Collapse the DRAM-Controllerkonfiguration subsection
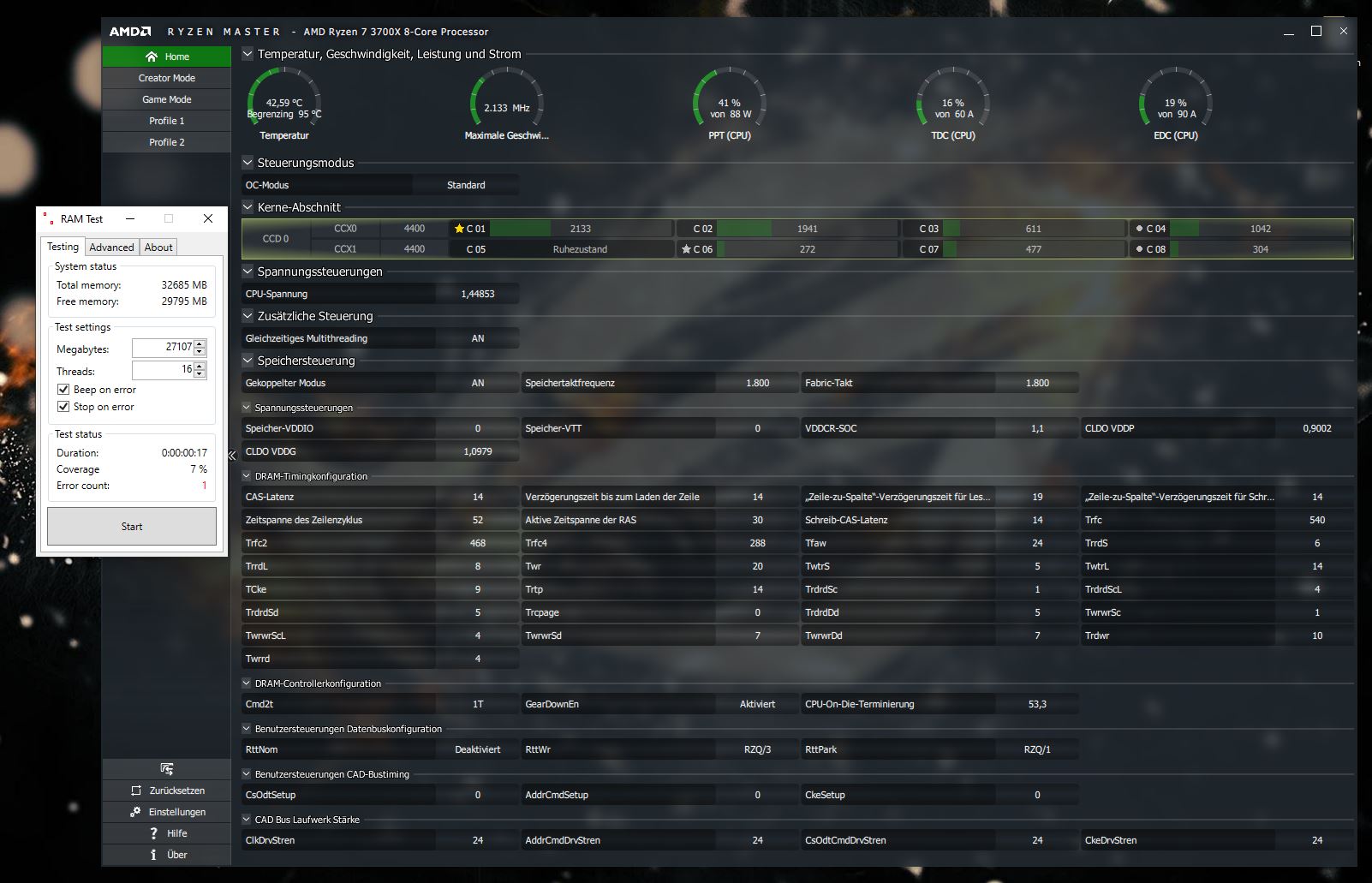1372x883 pixels. (247, 683)
